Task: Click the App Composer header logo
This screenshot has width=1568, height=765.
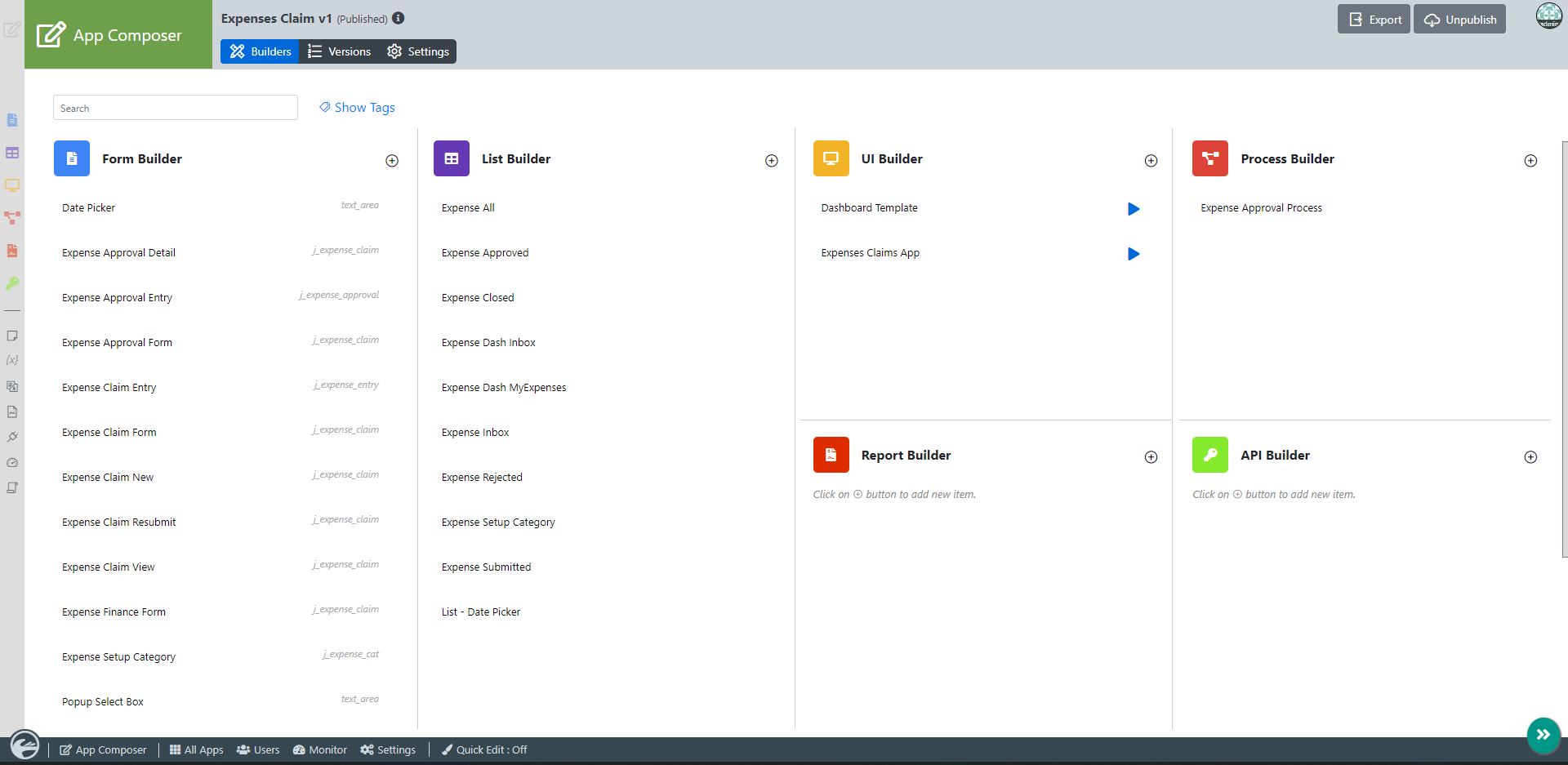Action: coord(118,34)
